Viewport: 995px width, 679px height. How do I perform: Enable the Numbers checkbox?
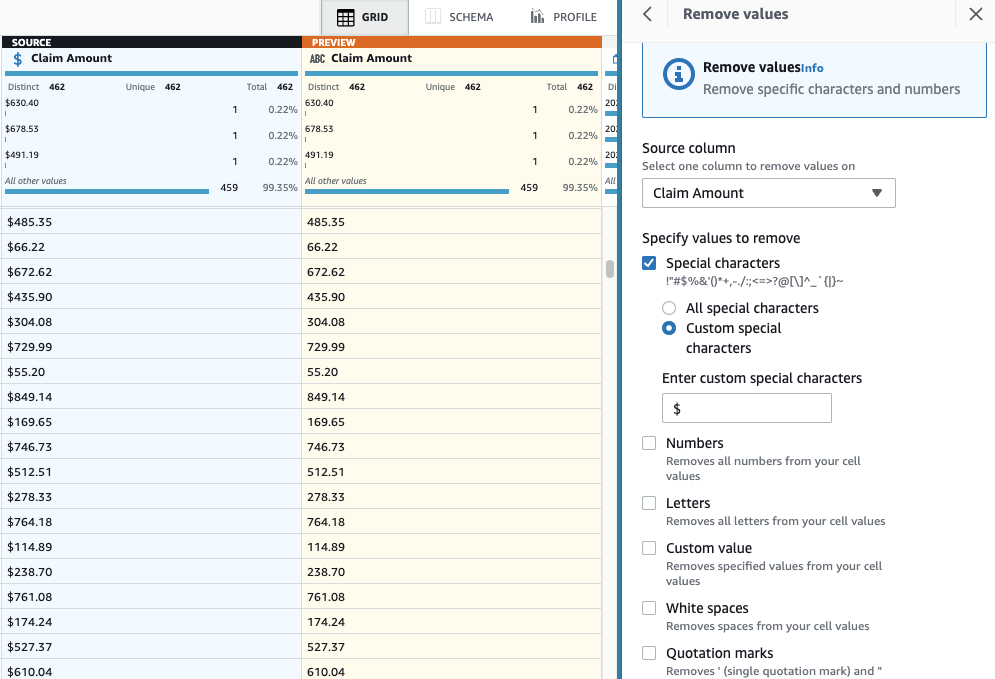[x=649, y=443]
